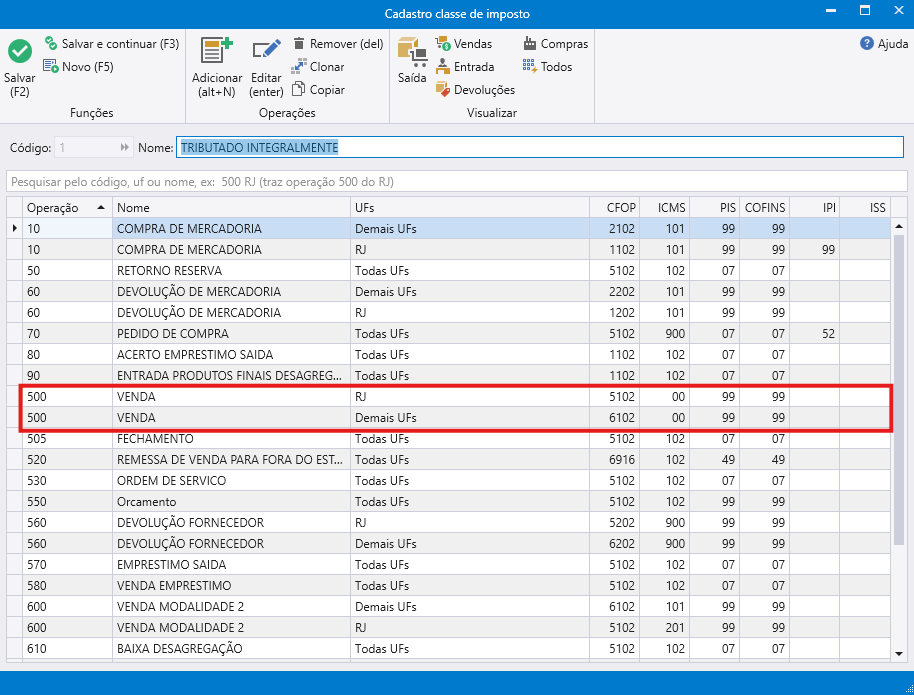The width and height of the screenshot is (914, 695).
Task: Select DEVOLUÇÃO DE MERCADORIA row with CFOP 2202
Action: point(449,292)
